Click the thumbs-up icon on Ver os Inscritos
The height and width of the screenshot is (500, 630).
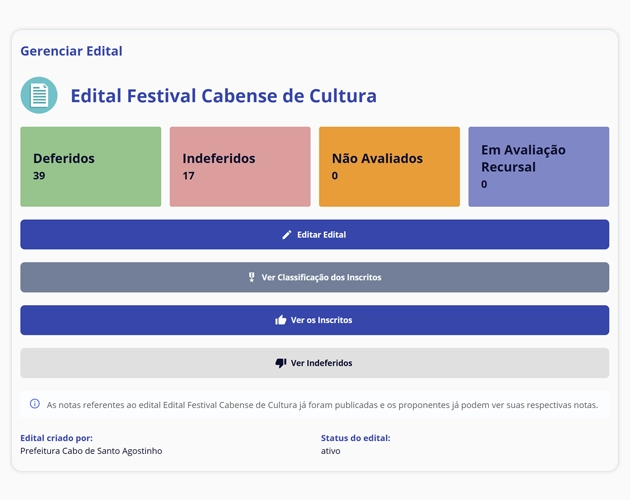coord(281,320)
